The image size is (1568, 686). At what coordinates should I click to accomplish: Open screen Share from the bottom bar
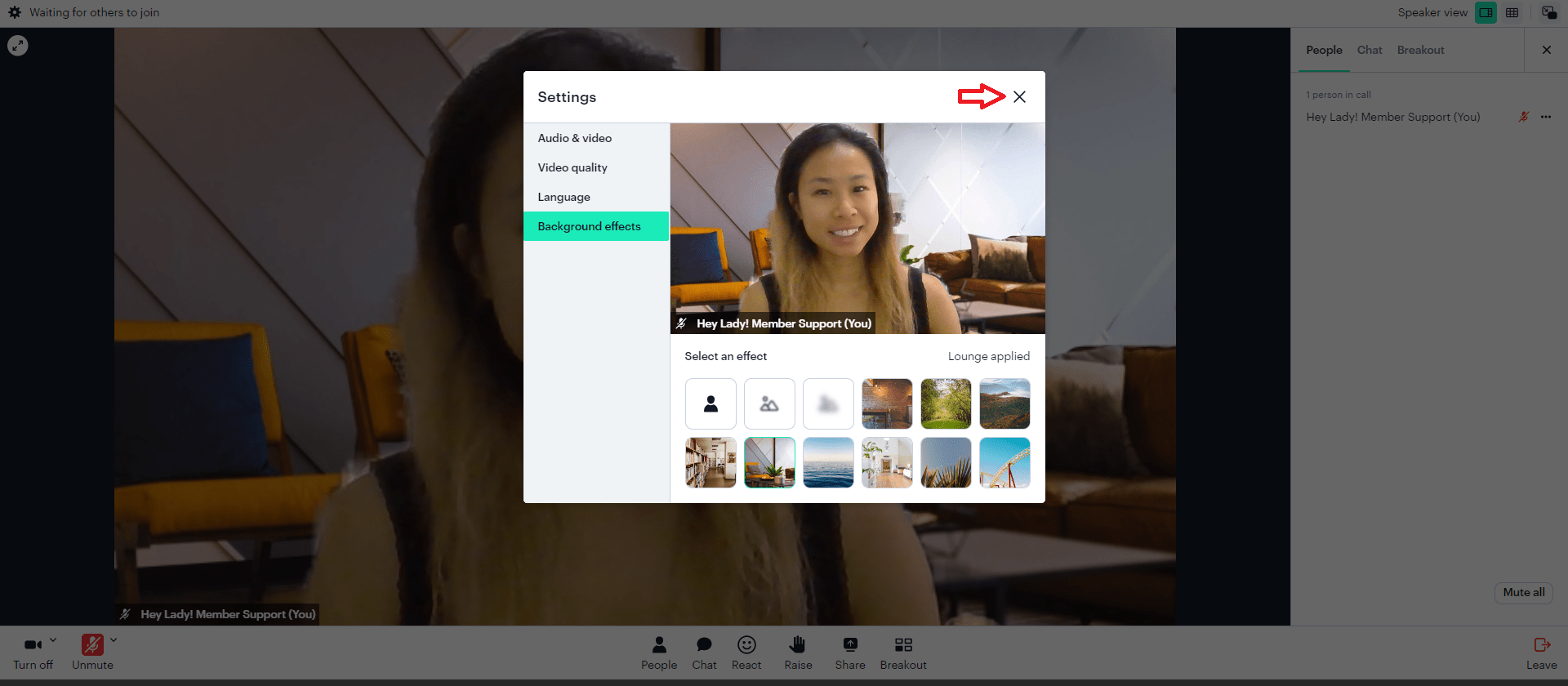[x=850, y=645]
